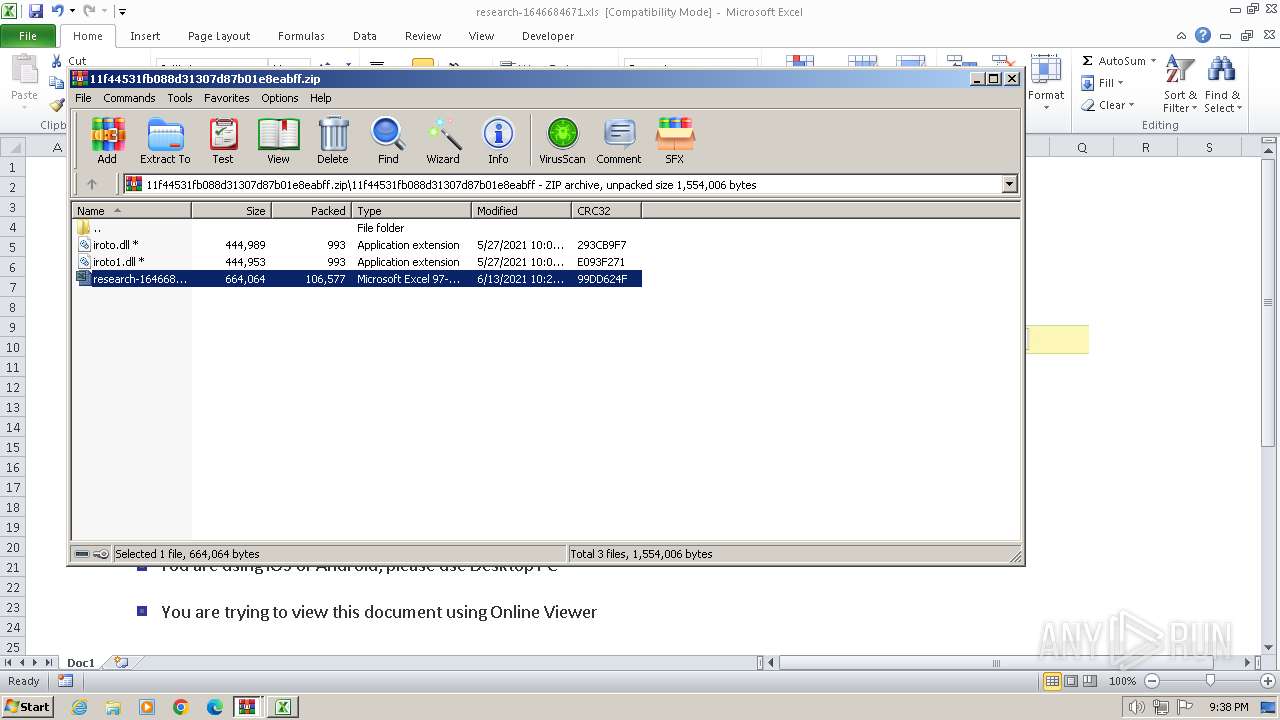
Task: Click the Delete trash can icon
Action: click(x=333, y=140)
